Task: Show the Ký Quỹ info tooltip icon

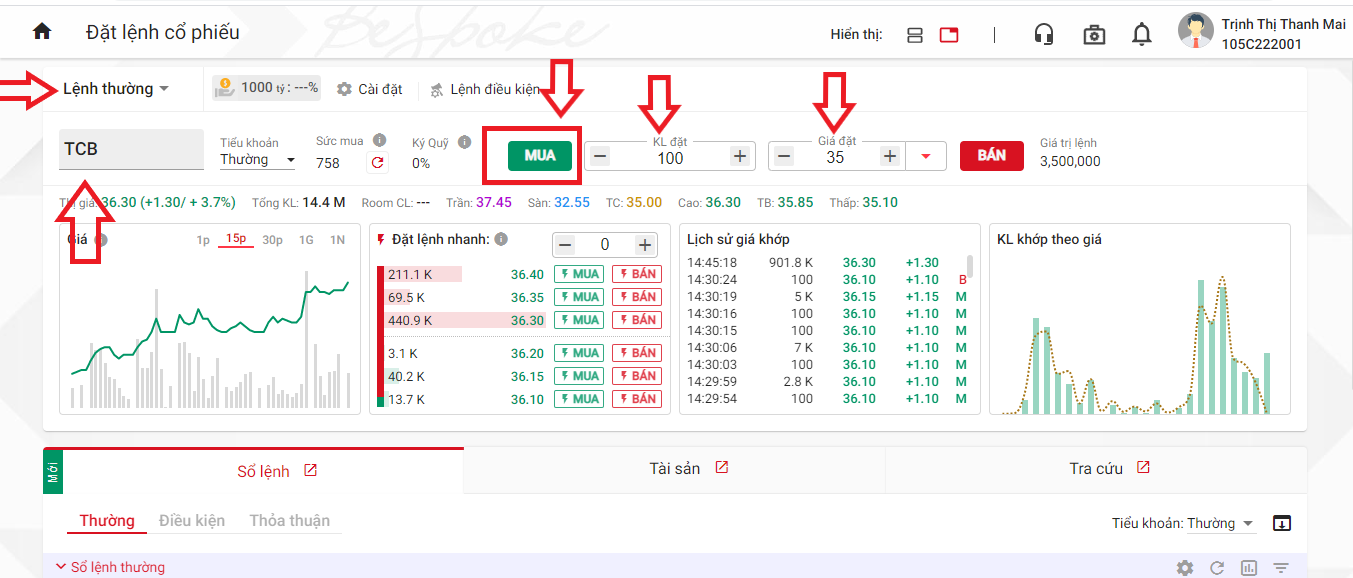Action: 464,142
